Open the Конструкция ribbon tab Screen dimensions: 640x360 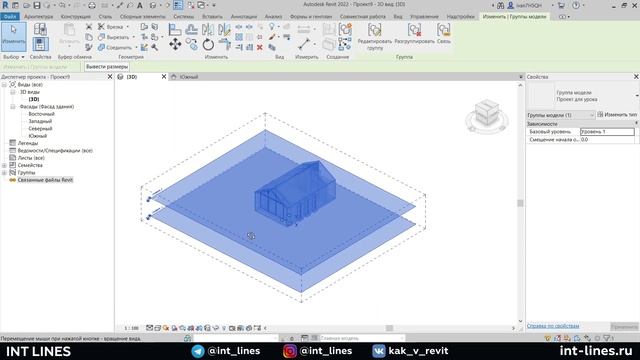[76, 17]
